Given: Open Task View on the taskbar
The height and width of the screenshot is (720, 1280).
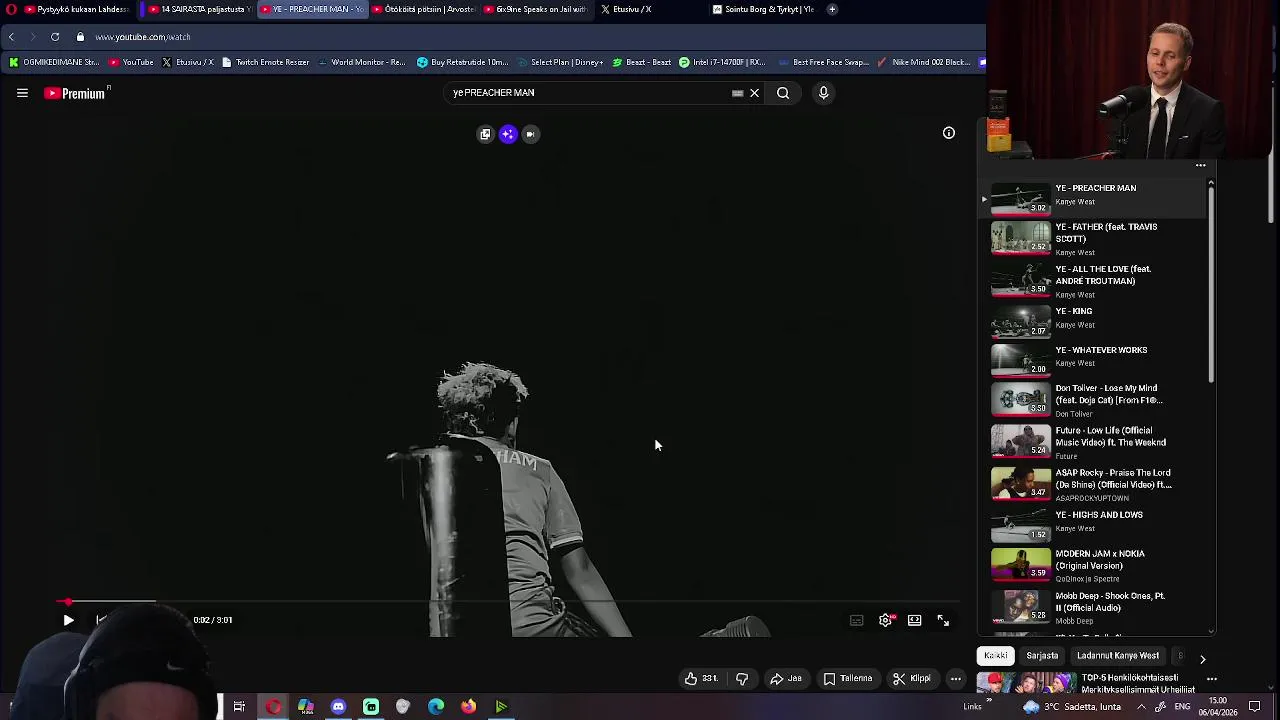Looking at the screenshot, I should point(239,707).
